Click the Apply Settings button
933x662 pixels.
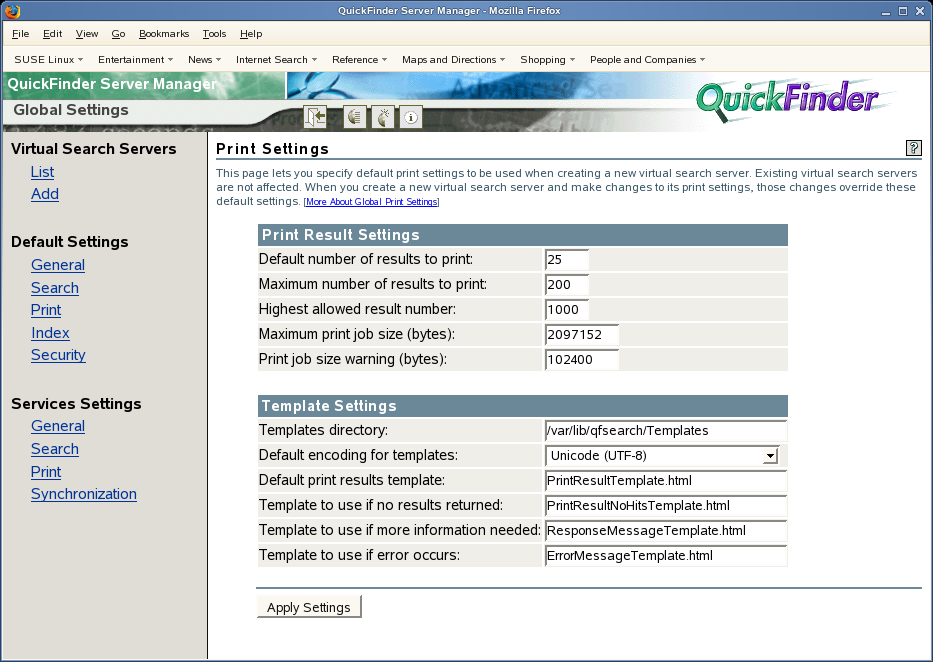tap(309, 607)
